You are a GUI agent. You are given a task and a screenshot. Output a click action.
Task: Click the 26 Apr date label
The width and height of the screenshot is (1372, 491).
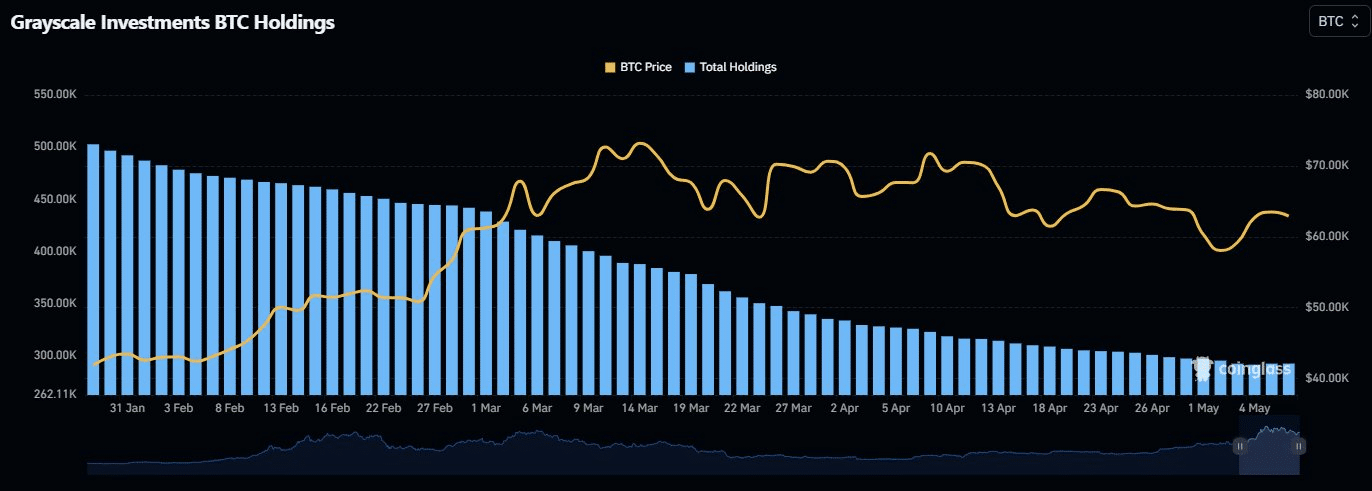pyautogui.click(x=1152, y=409)
